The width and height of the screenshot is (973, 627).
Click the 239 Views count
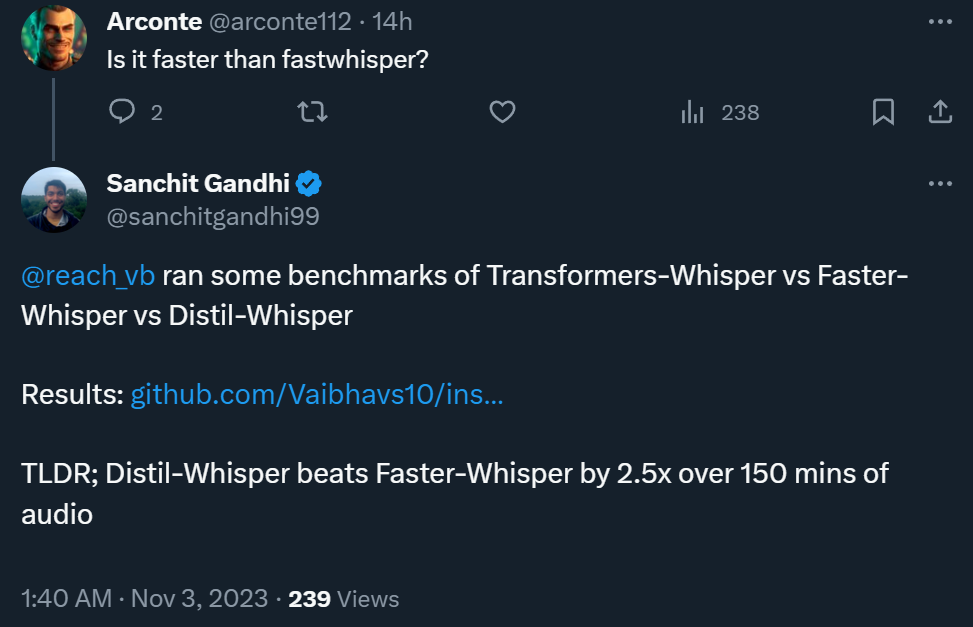pos(343,599)
